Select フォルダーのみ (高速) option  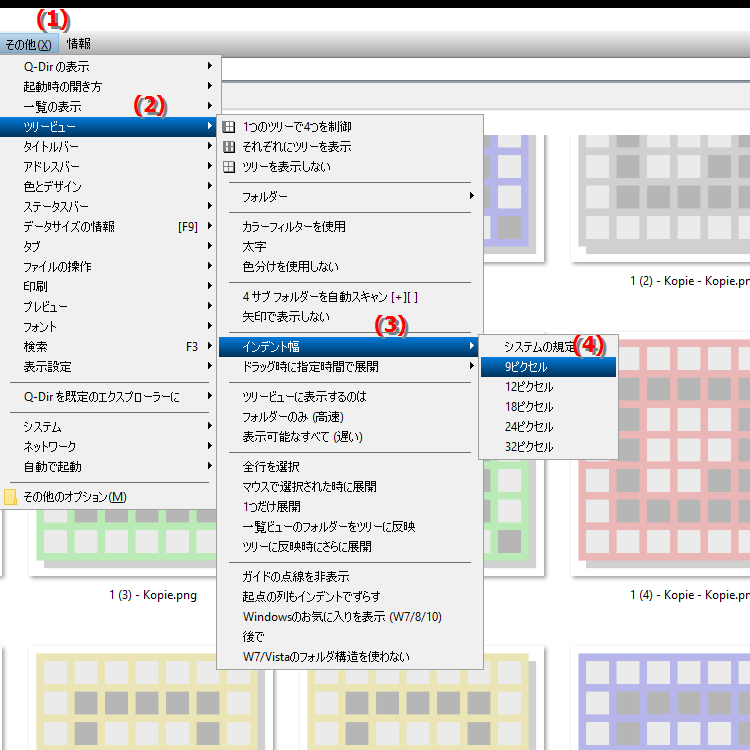350,417
